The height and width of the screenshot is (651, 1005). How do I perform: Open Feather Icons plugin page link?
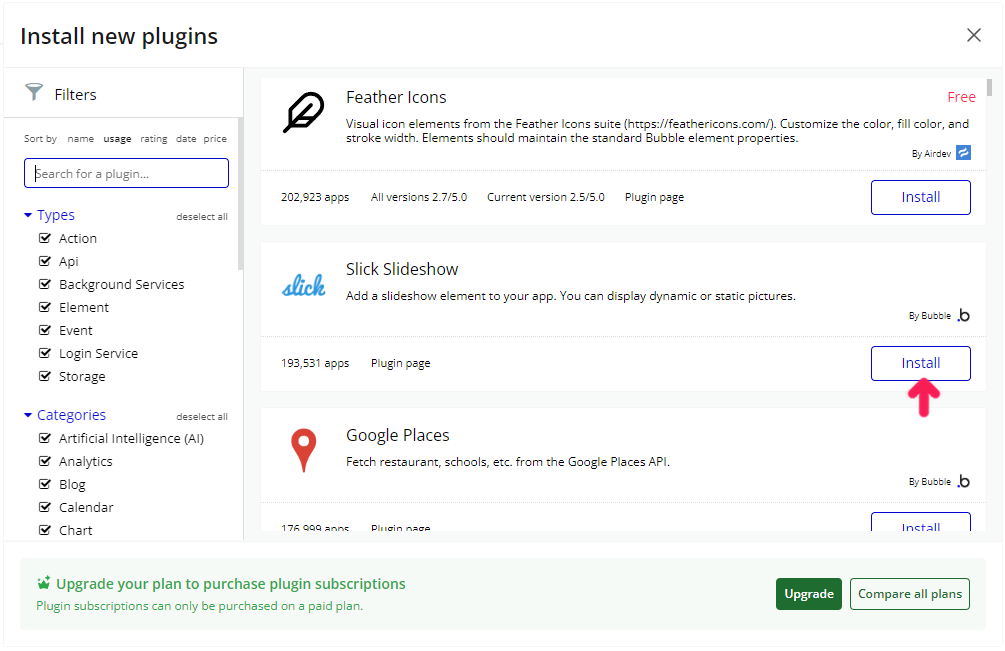click(654, 197)
